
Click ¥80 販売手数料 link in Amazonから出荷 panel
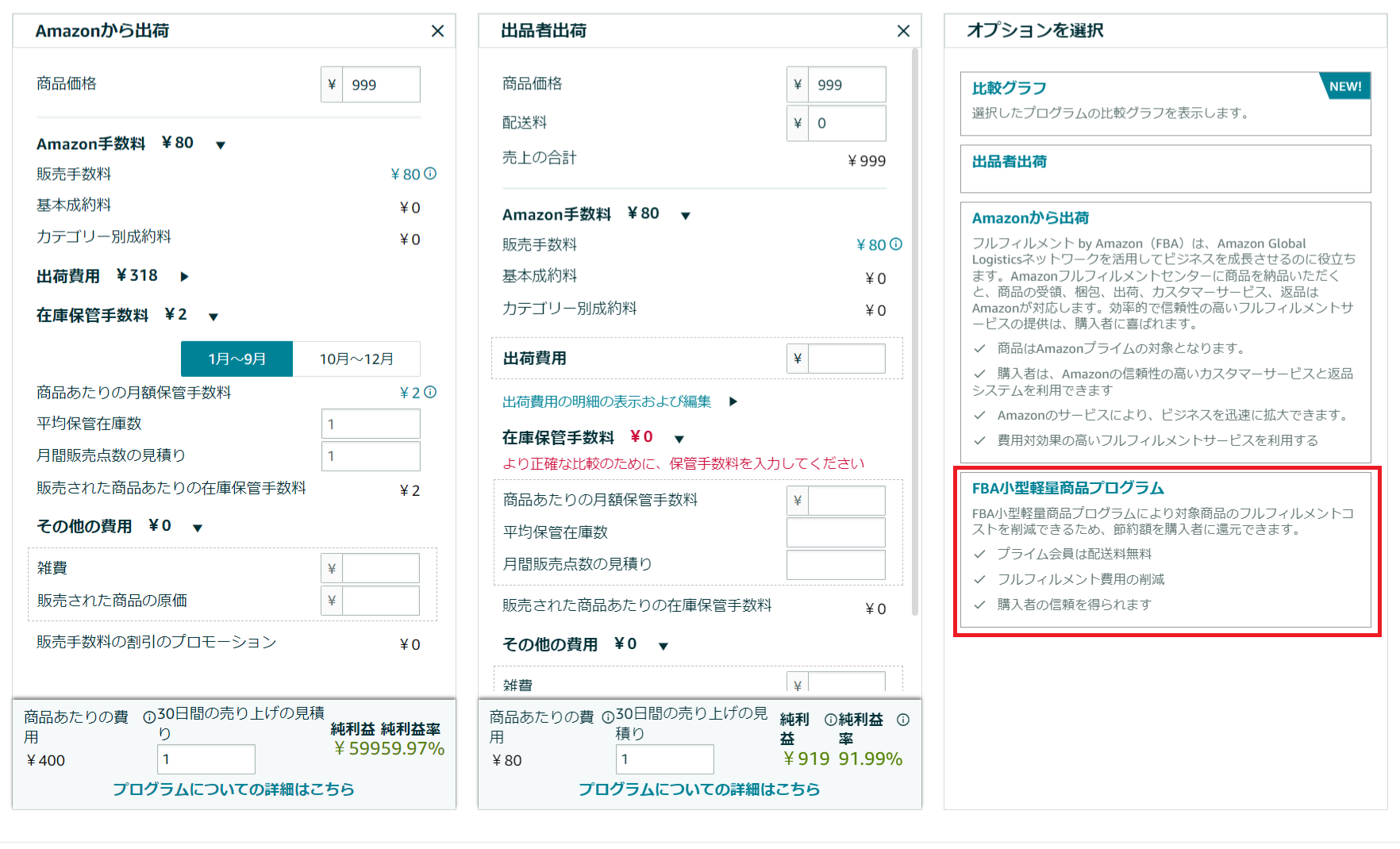(406, 175)
